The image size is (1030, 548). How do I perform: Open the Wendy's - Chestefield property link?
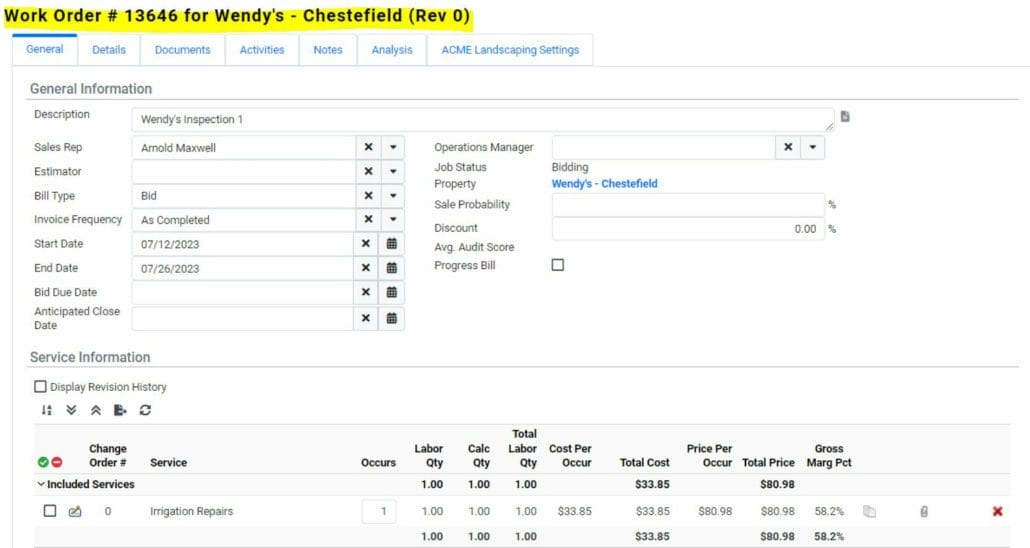(604, 184)
